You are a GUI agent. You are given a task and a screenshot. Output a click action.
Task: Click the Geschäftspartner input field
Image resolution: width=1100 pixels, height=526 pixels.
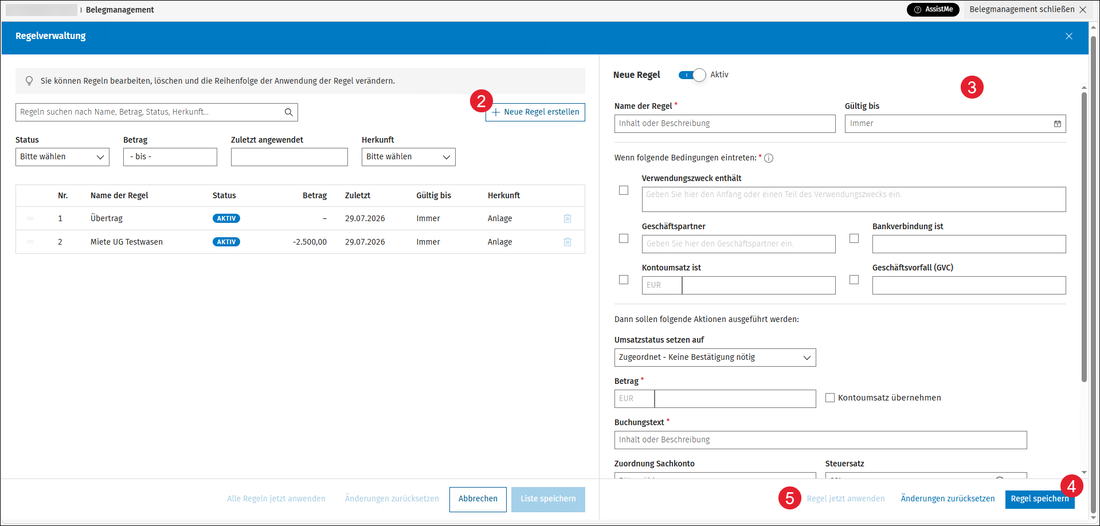739,244
